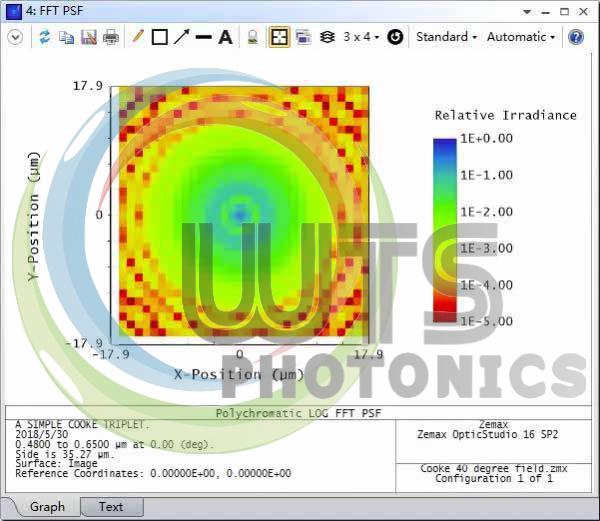600x521 pixels.
Task: Click the Update refresh icon
Action: [x=44, y=37]
